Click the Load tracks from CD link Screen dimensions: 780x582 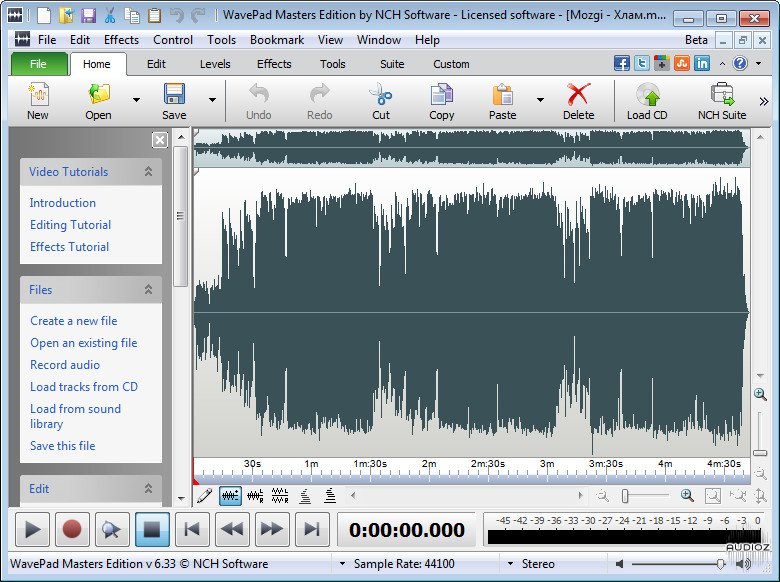[x=84, y=387]
